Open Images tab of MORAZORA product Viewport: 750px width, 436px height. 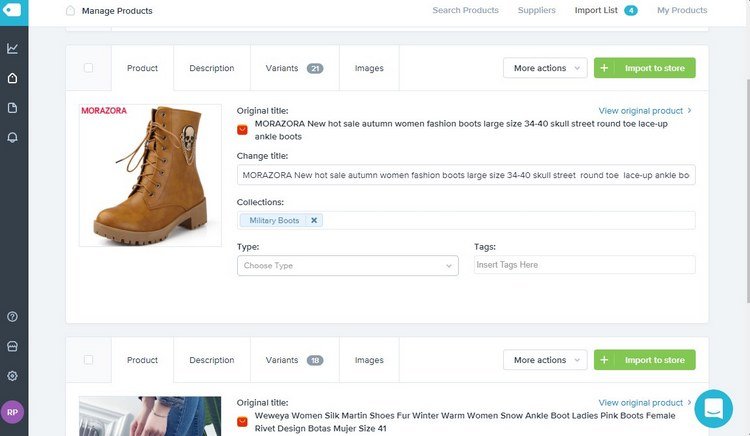click(369, 68)
